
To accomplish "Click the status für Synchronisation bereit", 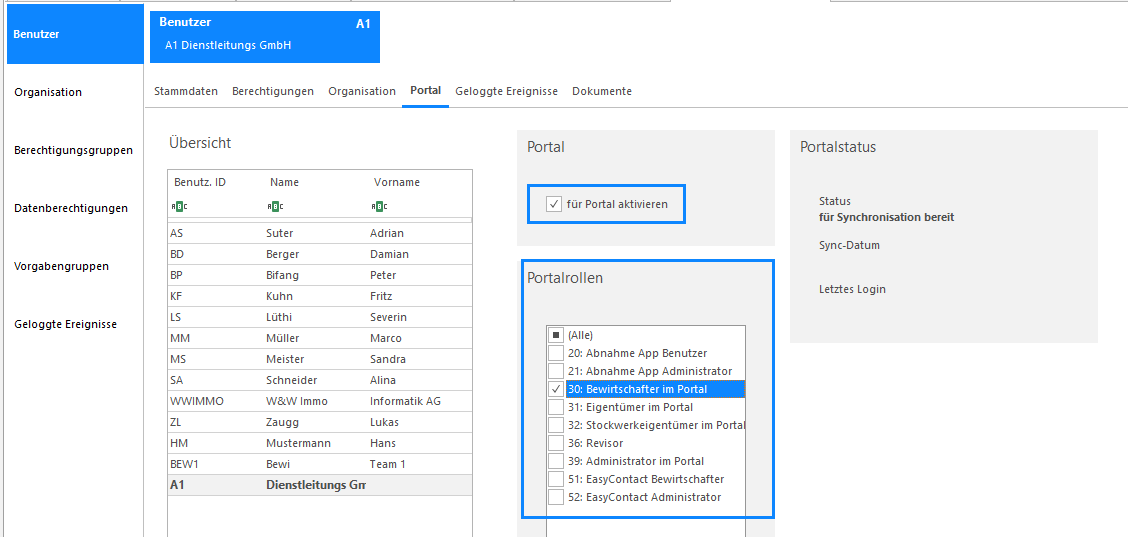I will tap(886, 217).
